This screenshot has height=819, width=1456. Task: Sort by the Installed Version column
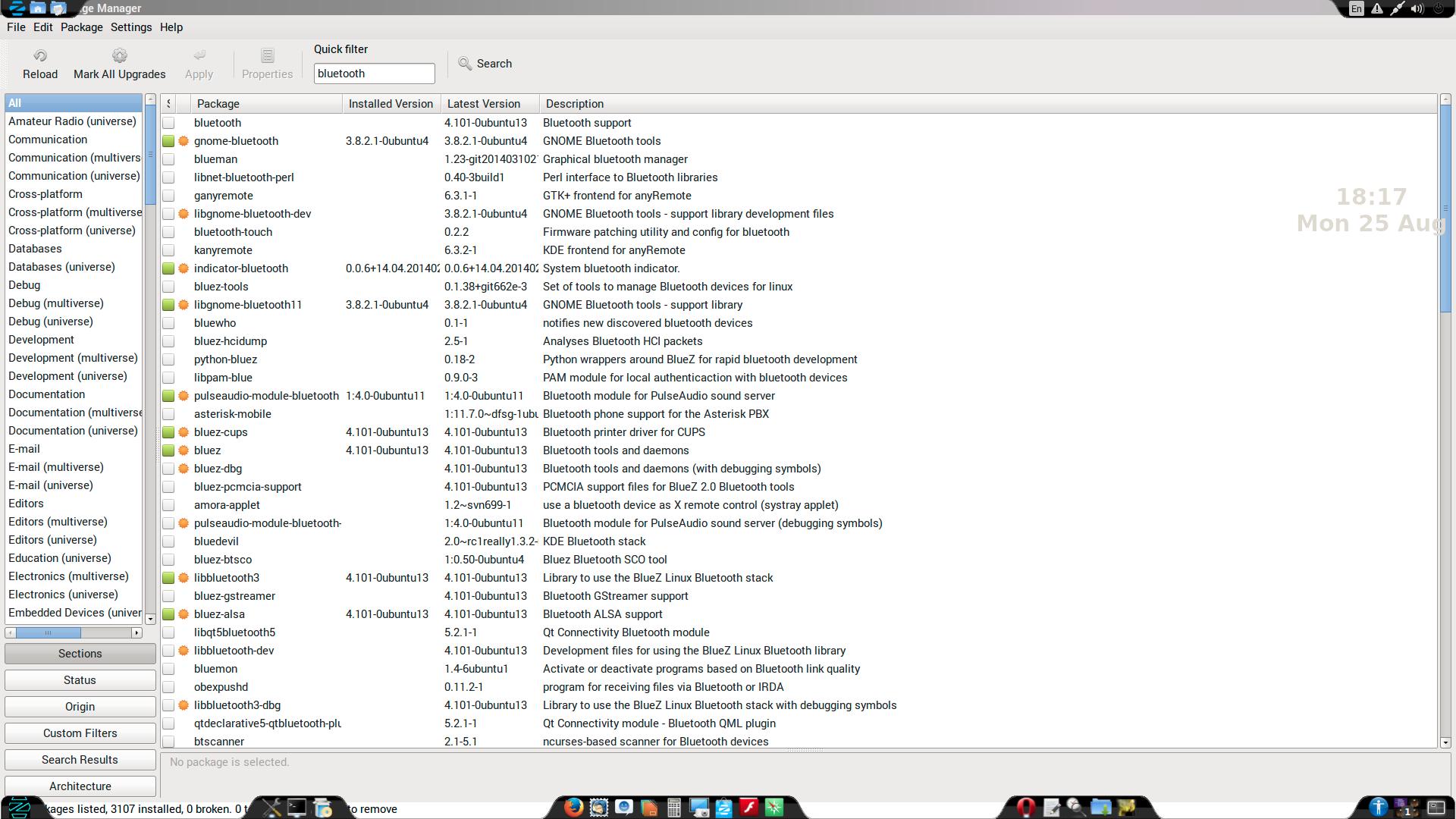391,104
